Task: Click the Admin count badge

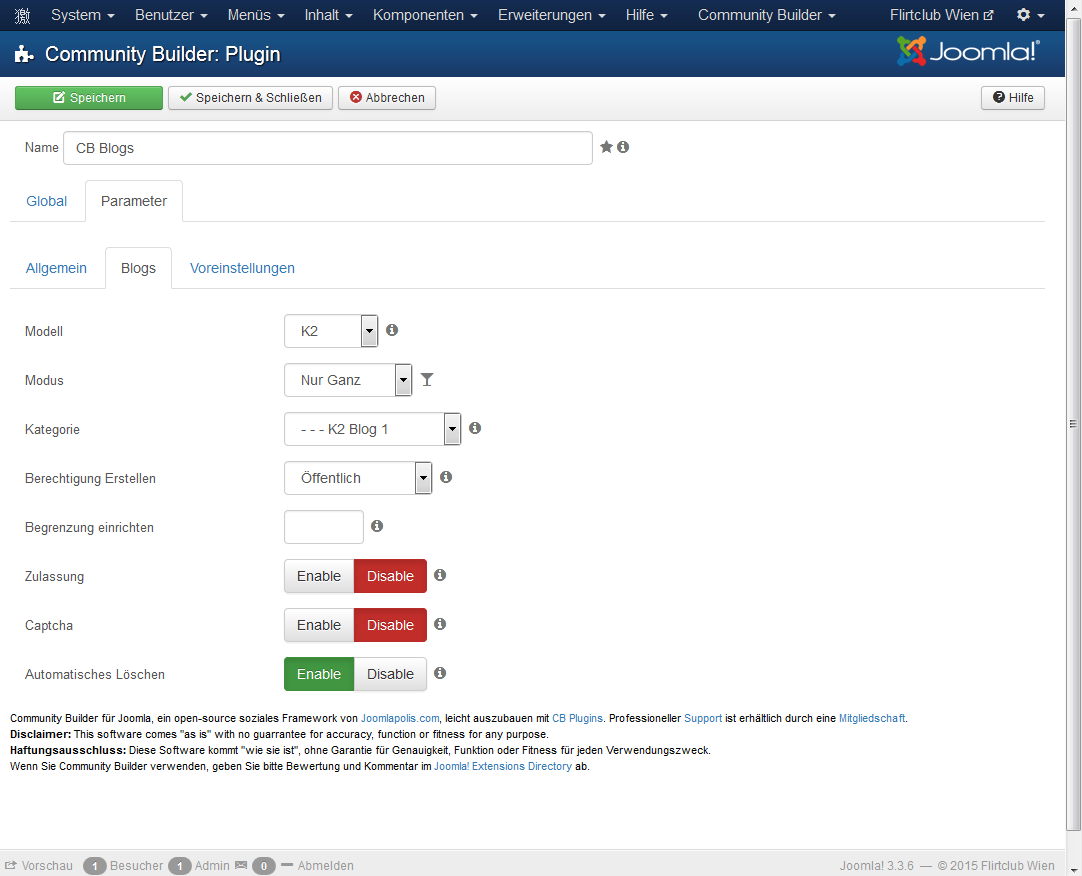Action: coord(179,866)
